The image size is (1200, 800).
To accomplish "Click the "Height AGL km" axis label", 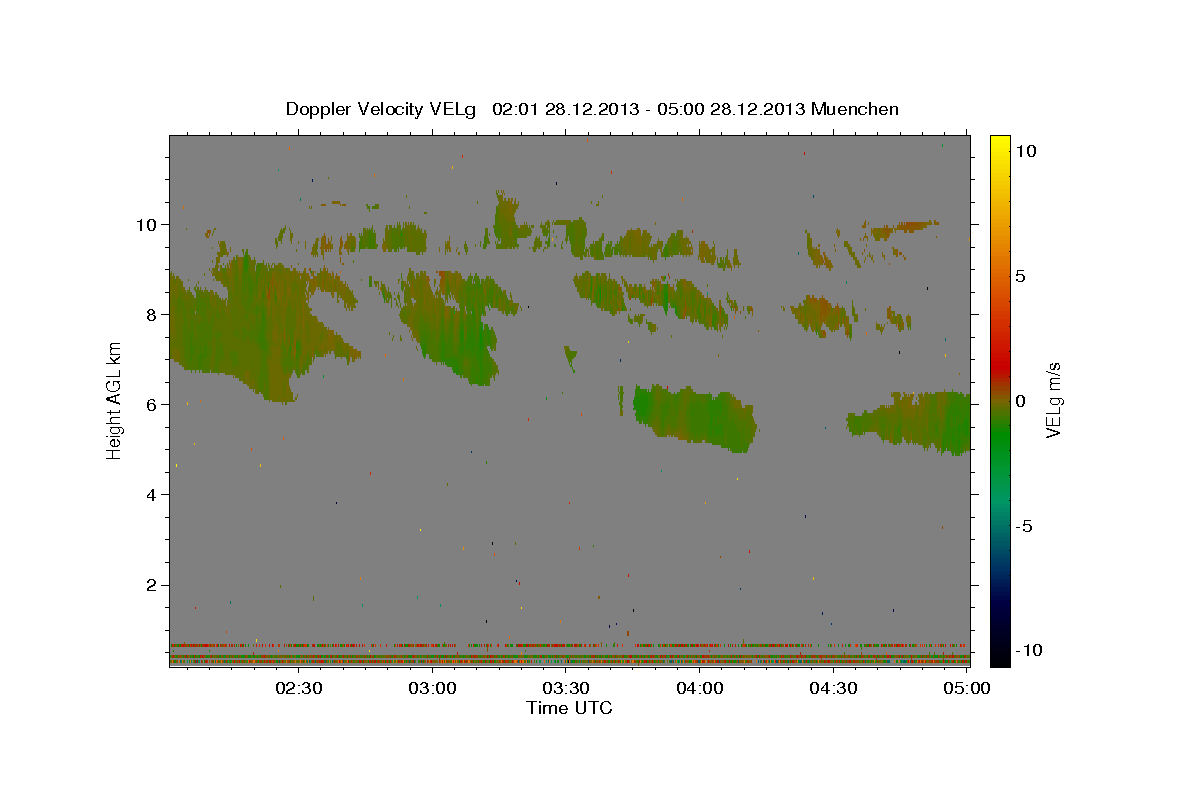I will tap(115, 400).
